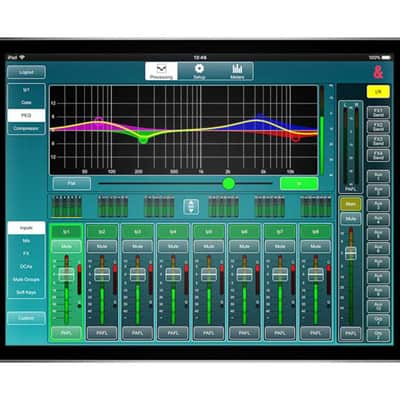The height and width of the screenshot is (400, 400).
Task: Toggle the green EQ In button
Action: [x=299, y=184]
